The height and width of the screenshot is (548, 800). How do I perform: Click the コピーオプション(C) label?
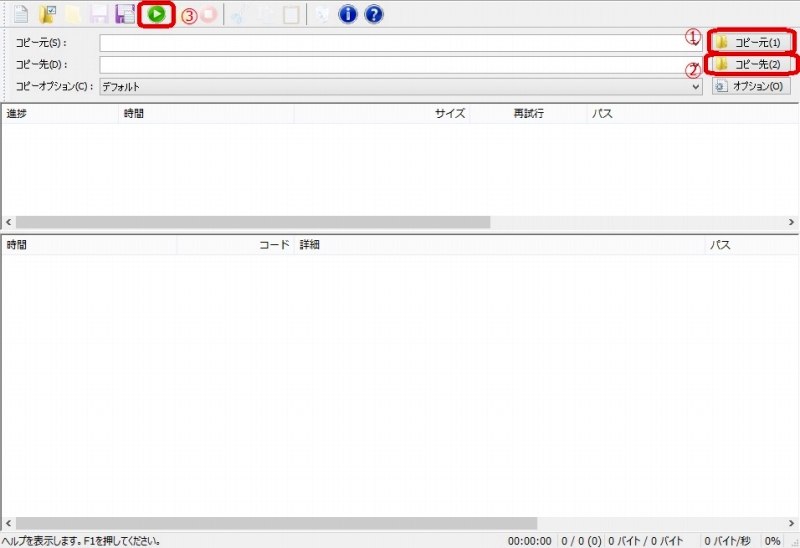tap(54, 86)
